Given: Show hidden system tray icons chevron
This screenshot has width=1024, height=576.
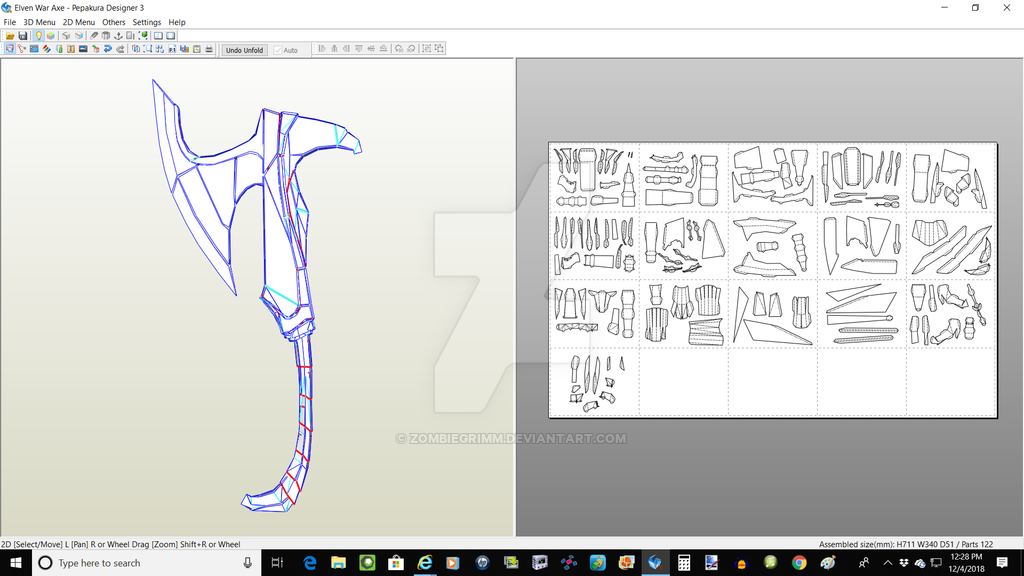Looking at the screenshot, I should pos(888,562).
